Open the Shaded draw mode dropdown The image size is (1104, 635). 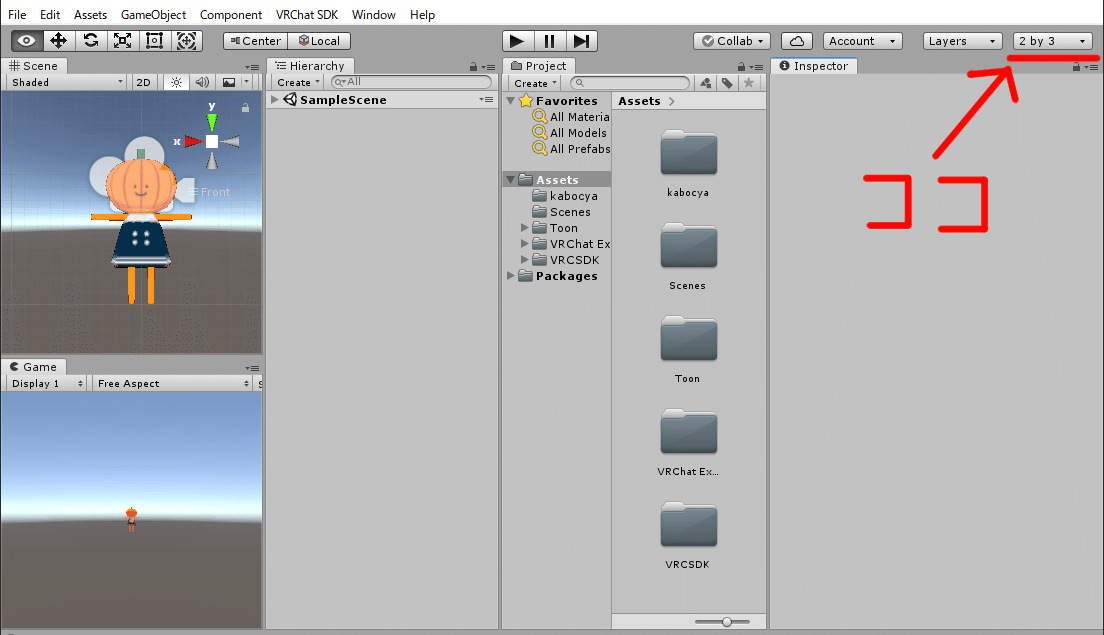tap(67, 82)
